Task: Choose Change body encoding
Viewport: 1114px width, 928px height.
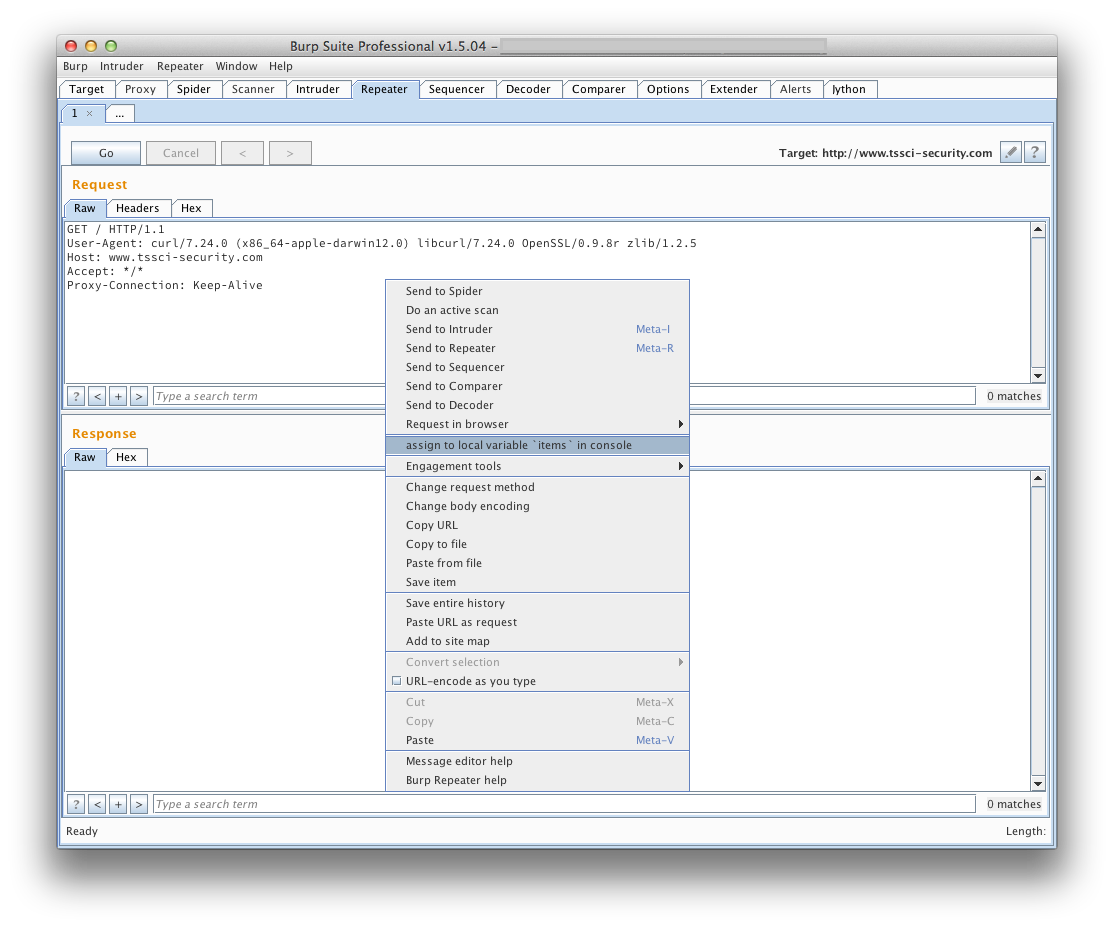Action: tap(537, 506)
